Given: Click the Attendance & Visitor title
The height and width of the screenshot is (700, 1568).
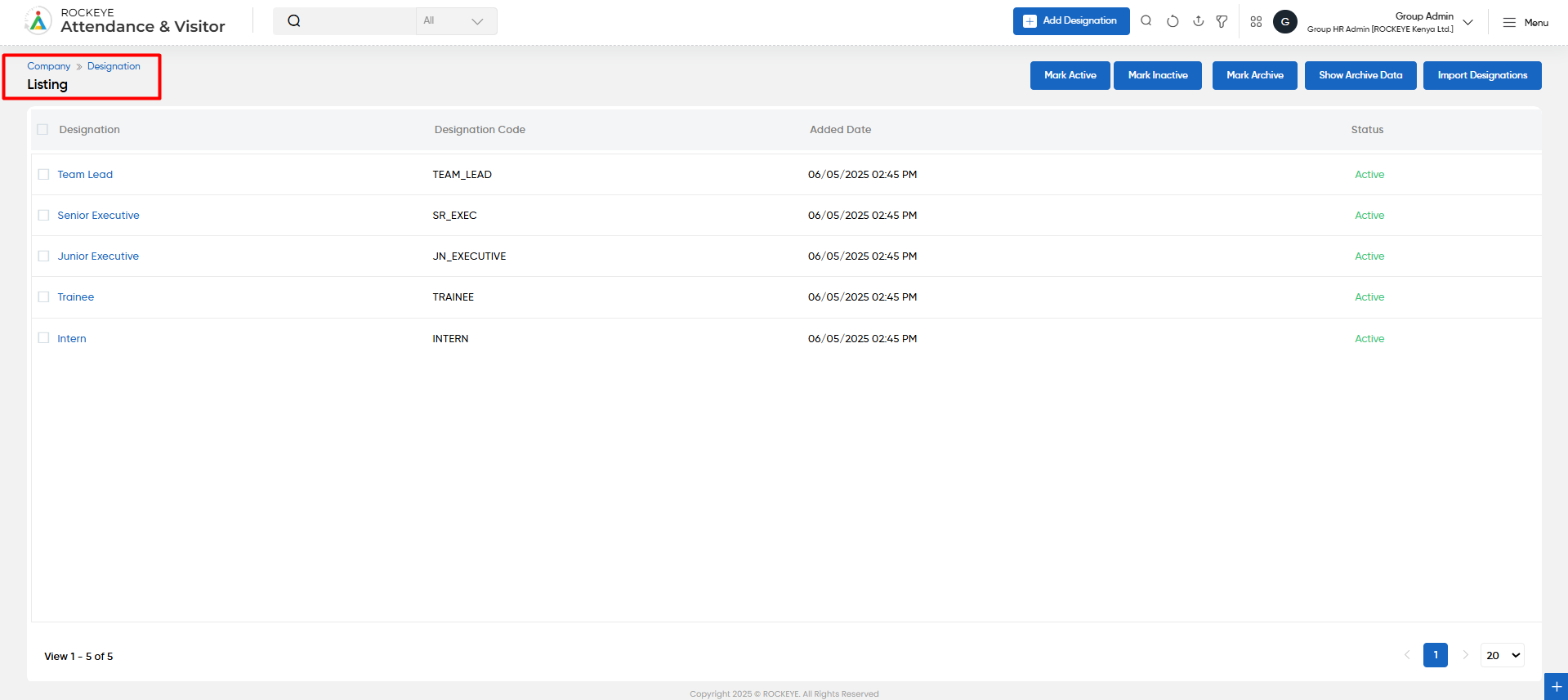Looking at the screenshot, I should [143, 27].
